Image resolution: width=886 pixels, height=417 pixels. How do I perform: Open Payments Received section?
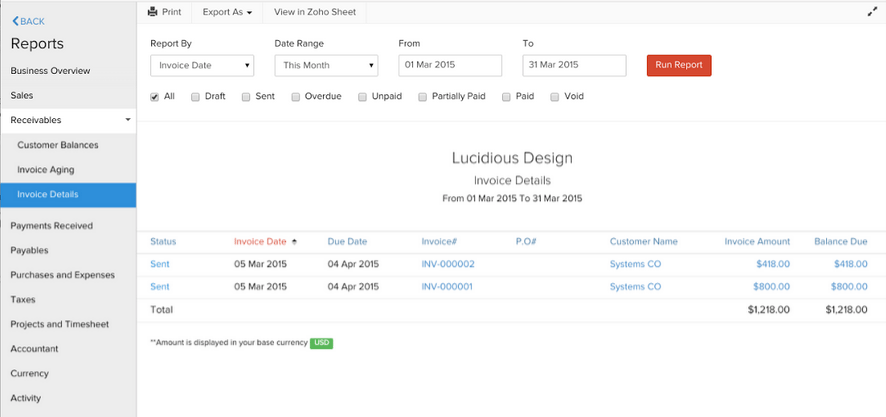(51, 226)
